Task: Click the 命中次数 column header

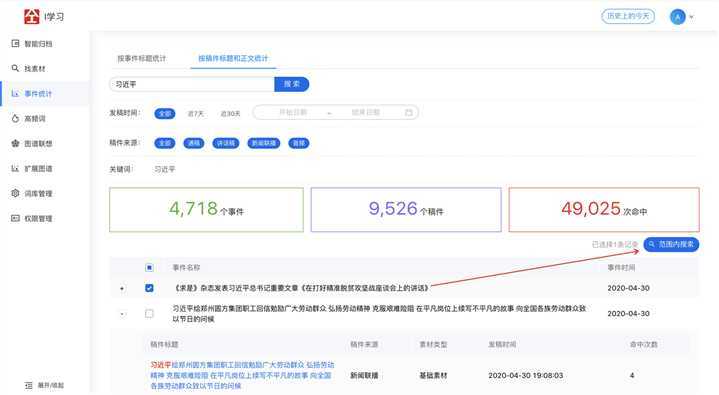Action: pos(644,344)
